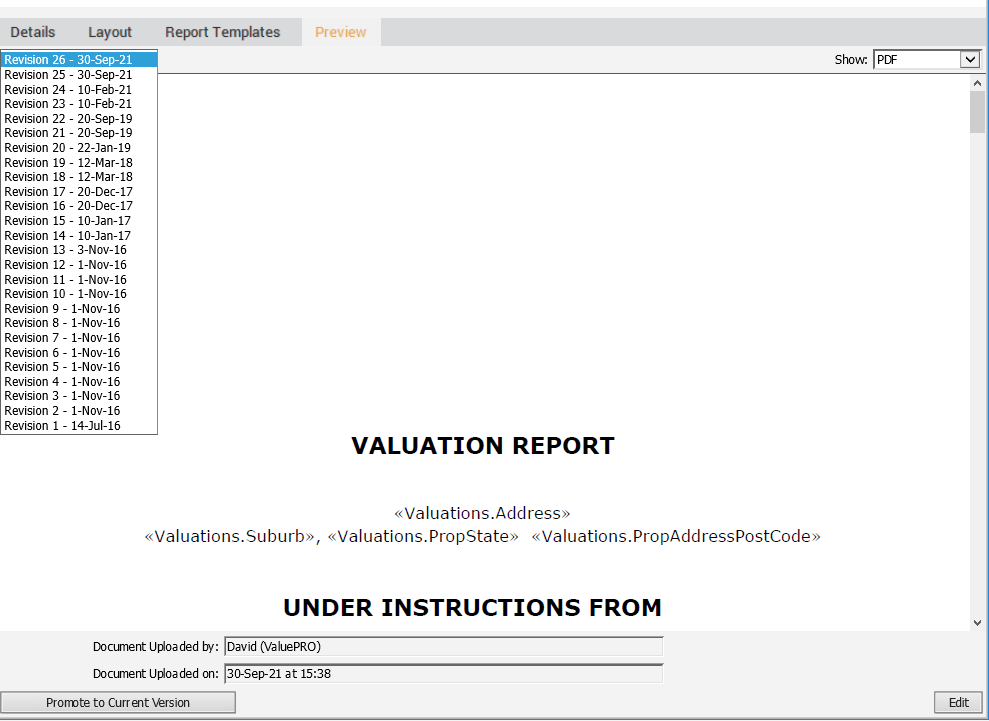Select Revision 23 - 10-Feb-21
This screenshot has height=721, width=989.
[x=79, y=103]
